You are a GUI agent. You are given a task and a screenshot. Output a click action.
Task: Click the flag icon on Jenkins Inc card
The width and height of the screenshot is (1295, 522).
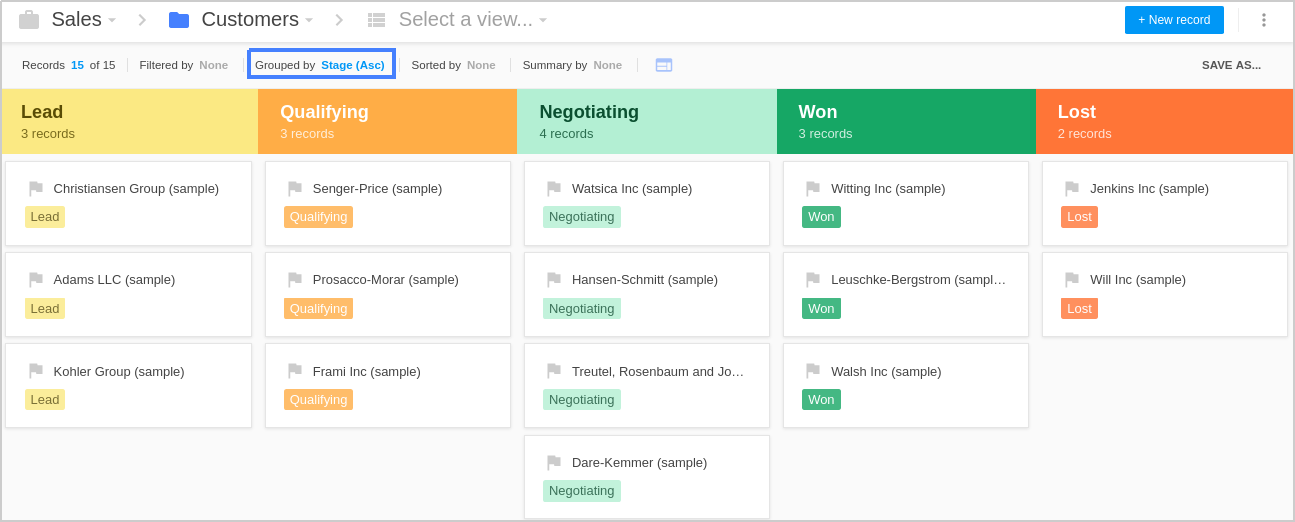[1072, 188]
